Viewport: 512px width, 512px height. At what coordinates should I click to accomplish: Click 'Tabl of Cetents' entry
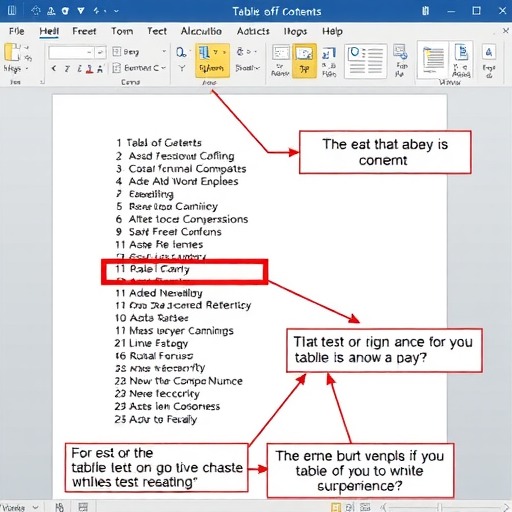[159, 143]
